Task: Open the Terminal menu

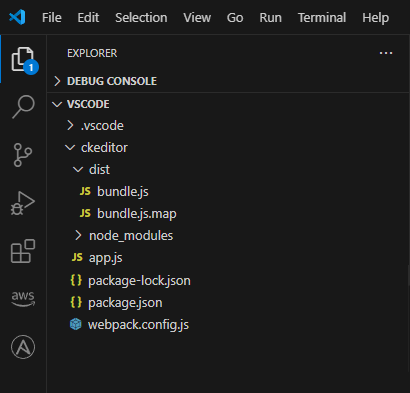Action: 322,18
